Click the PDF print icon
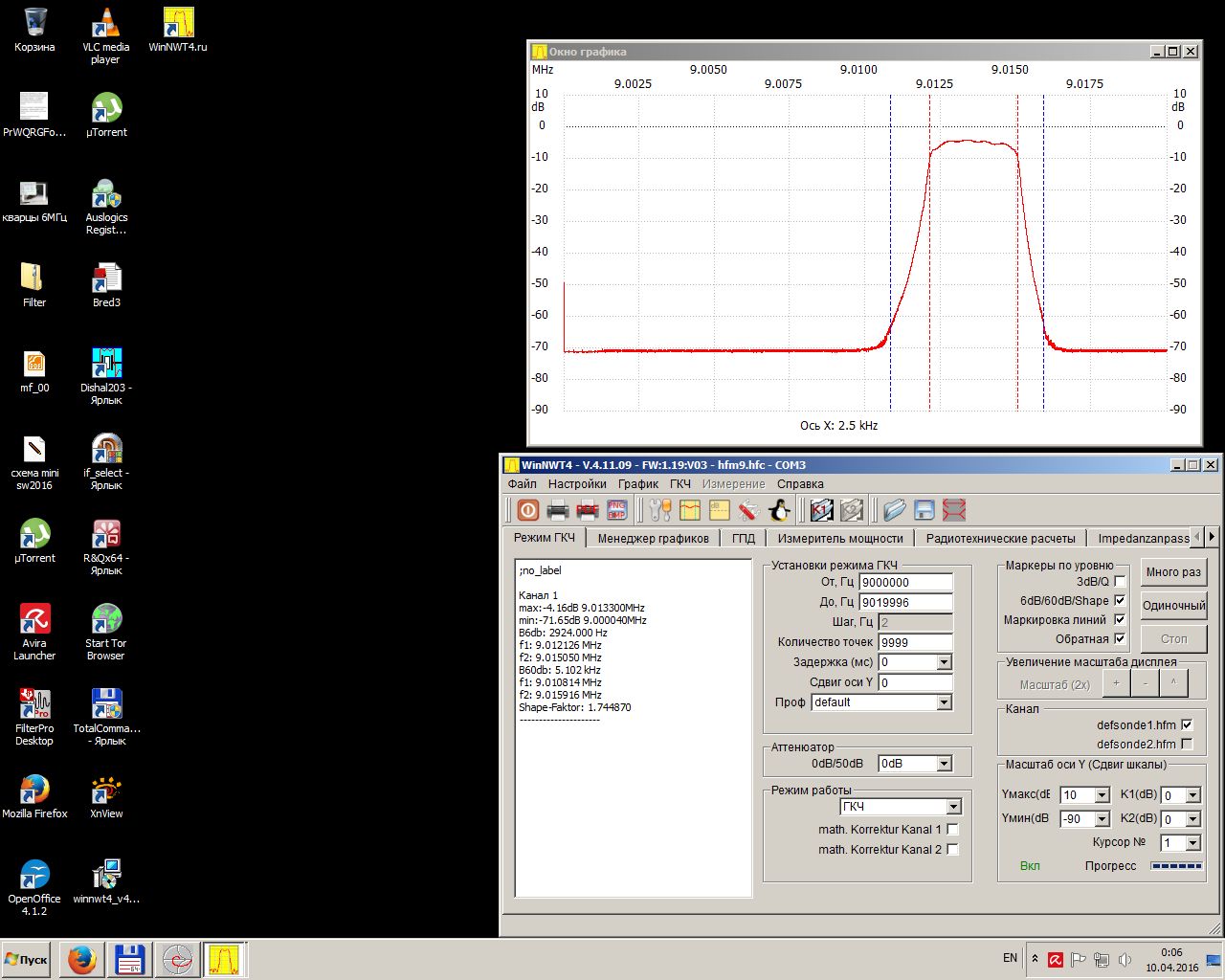The height and width of the screenshot is (980, 1225). [x=588, y=510]
